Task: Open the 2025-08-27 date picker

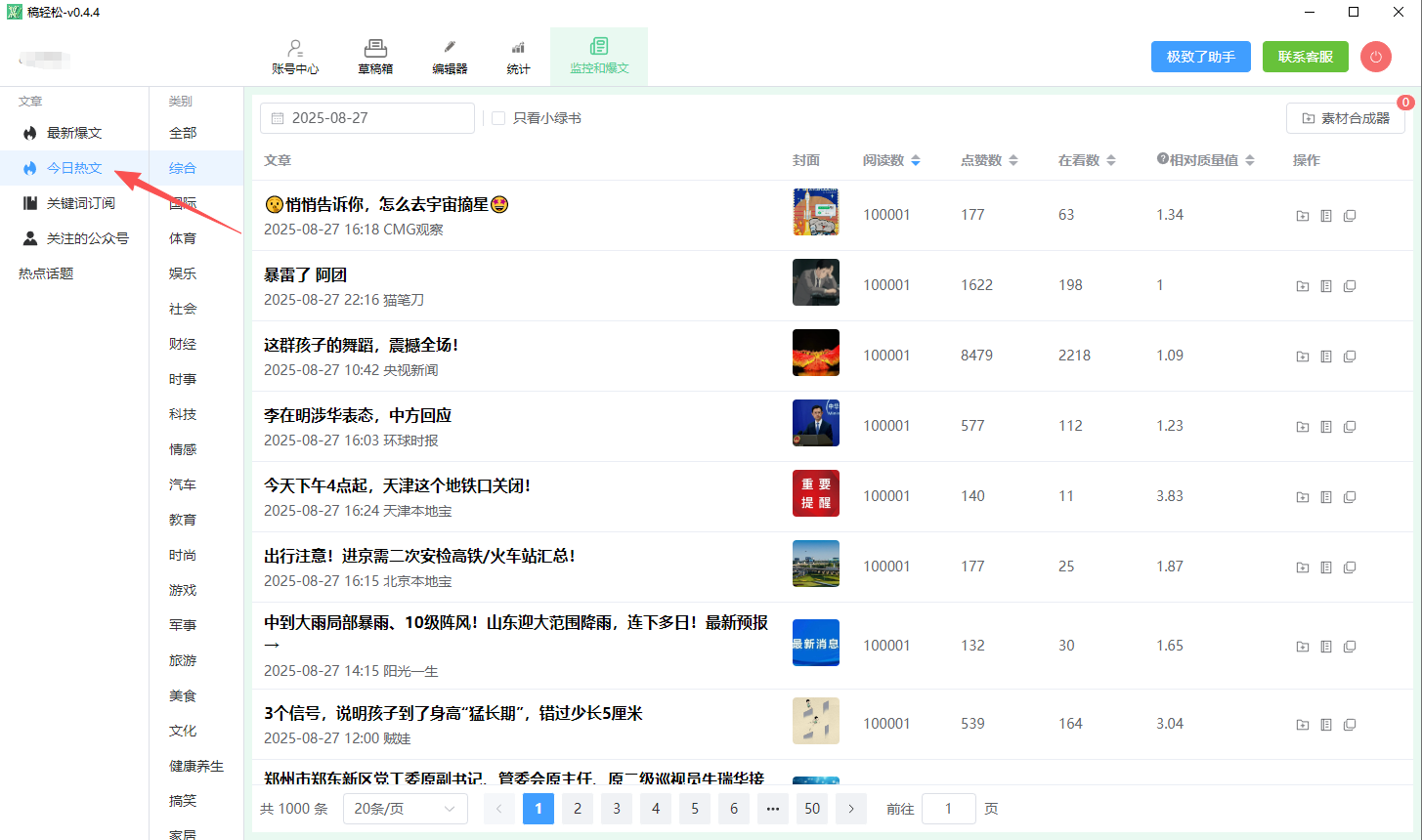Action: (x=367, y=118)
